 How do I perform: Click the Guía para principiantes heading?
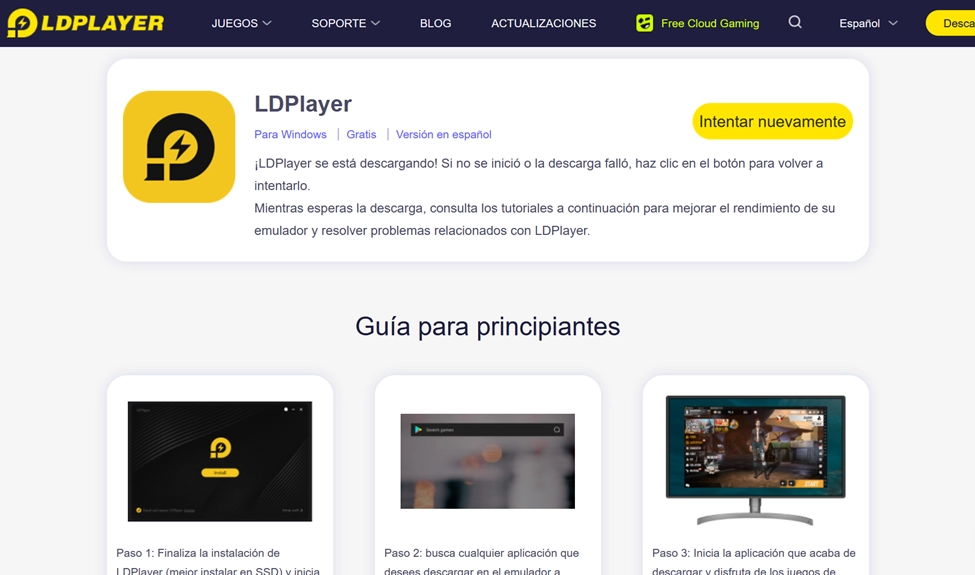(488, 326)
